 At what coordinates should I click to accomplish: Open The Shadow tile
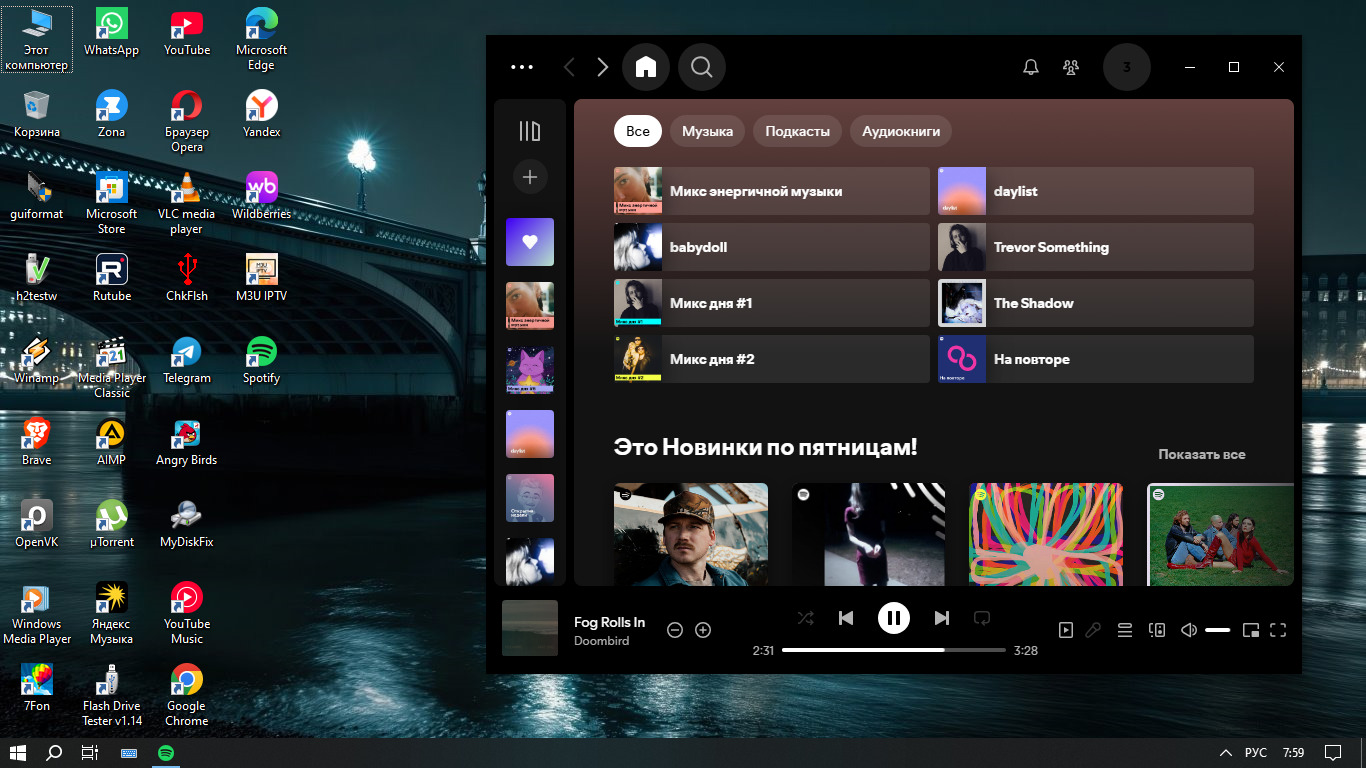[1096, 303]
